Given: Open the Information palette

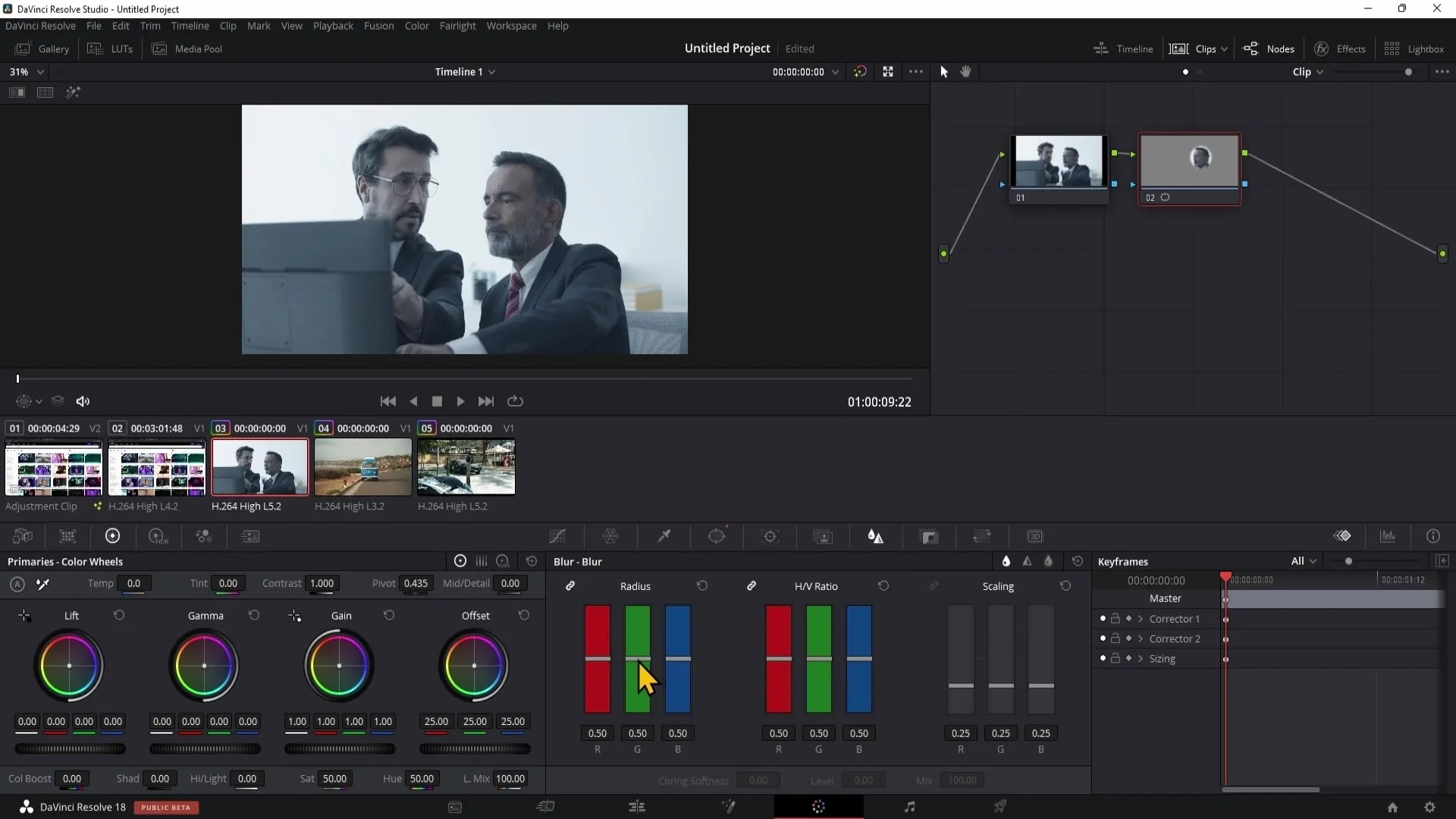Looking at the screenshot, I should coord(1433,536).
